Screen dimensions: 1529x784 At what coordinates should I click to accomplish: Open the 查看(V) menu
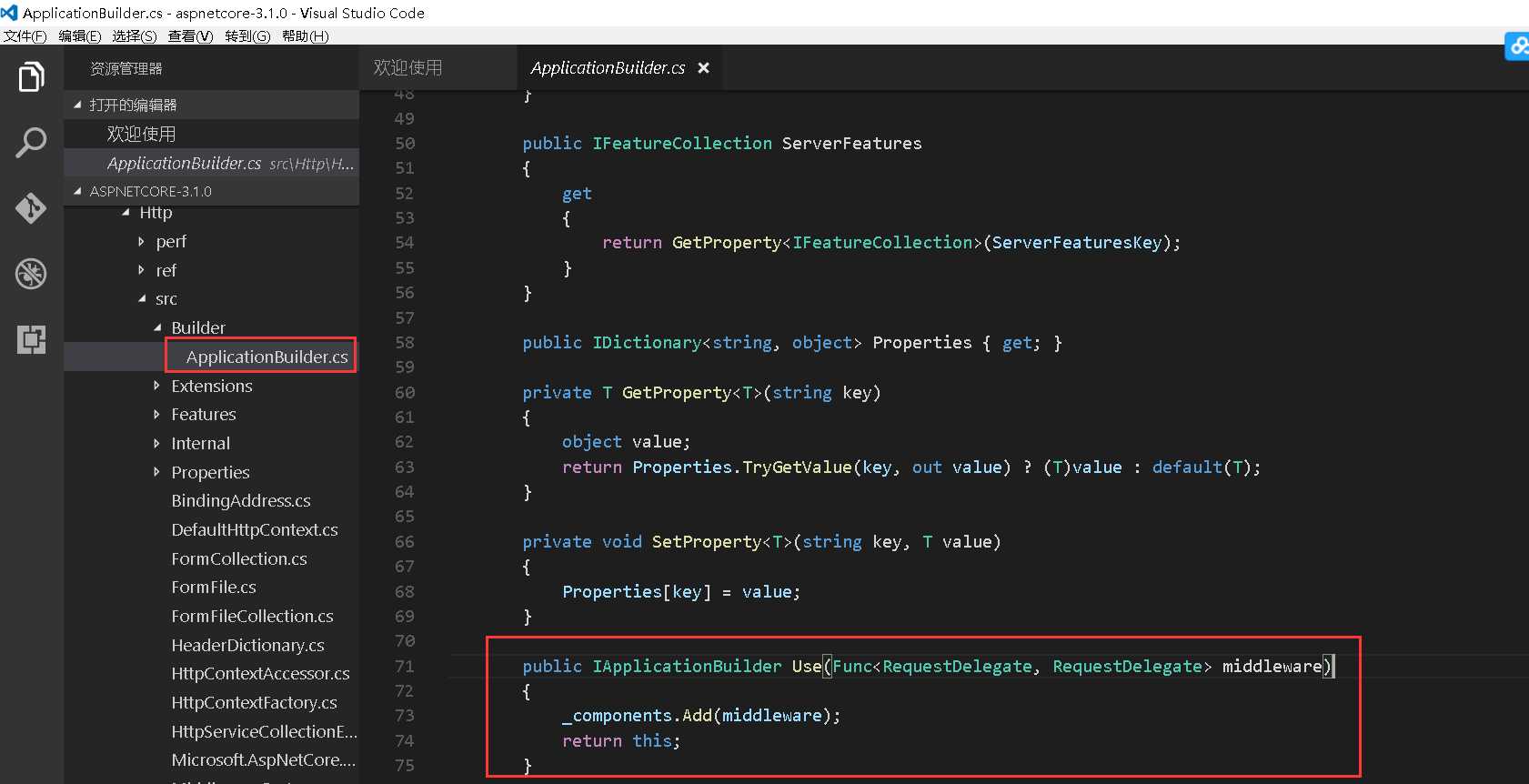pos(190,36)
